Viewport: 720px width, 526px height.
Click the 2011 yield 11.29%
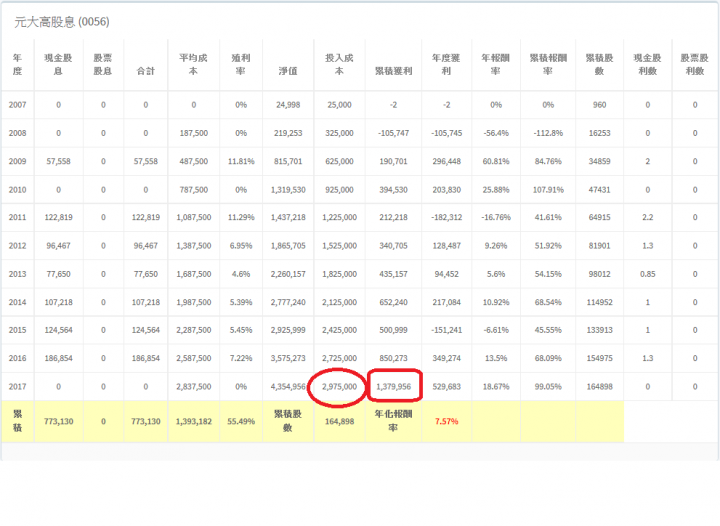(x=241, y=218)
